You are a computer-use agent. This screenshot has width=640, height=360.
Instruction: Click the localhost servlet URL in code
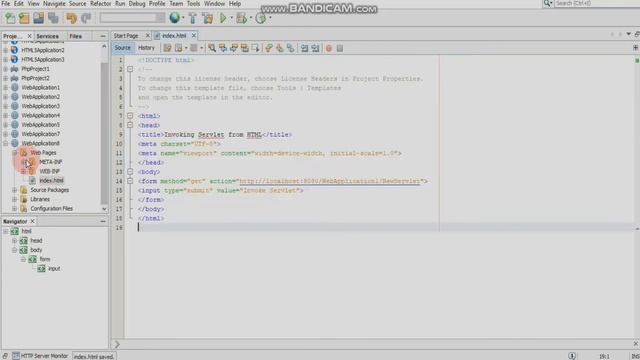tap(330, 181)
